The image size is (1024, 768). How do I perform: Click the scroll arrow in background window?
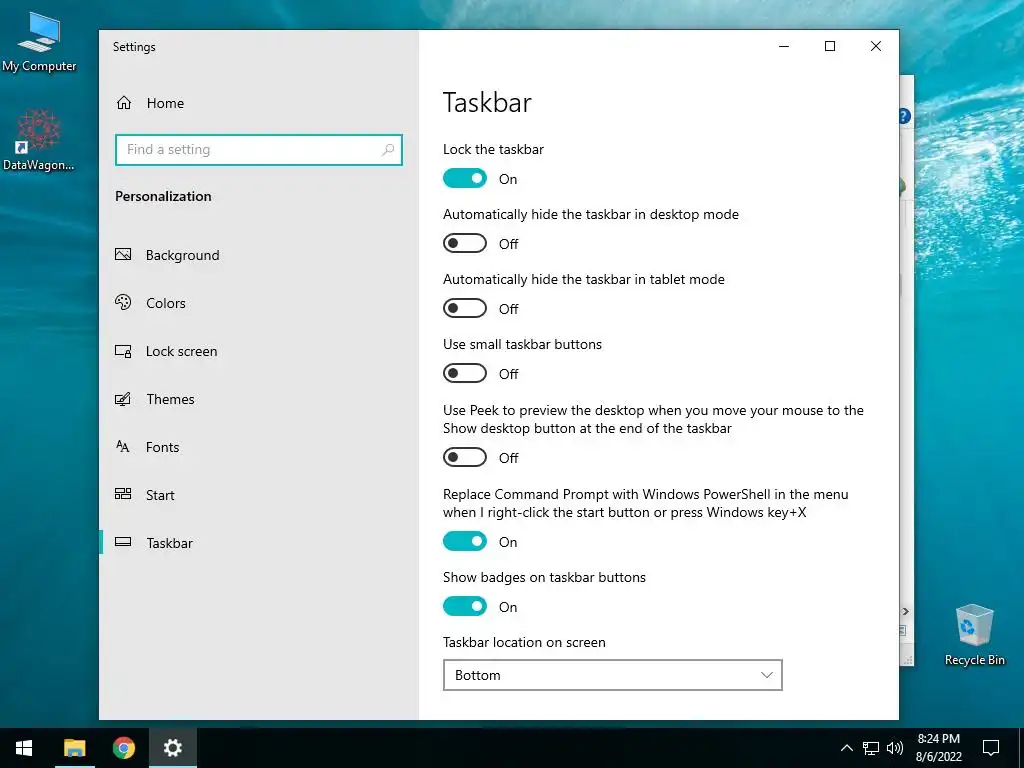[906, 611]
